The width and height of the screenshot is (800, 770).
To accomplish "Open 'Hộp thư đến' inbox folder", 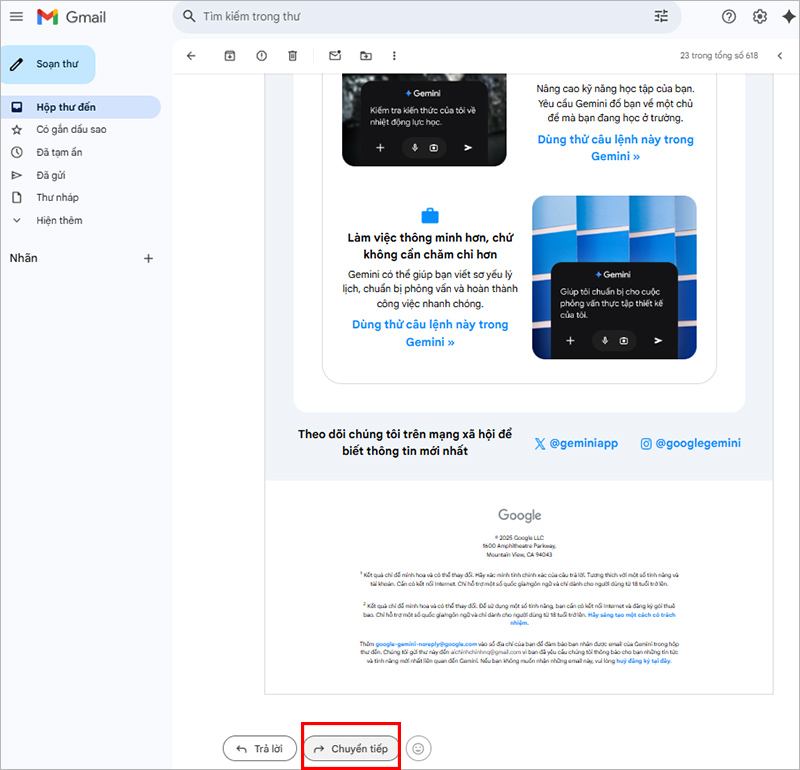I will pos(81,107).
